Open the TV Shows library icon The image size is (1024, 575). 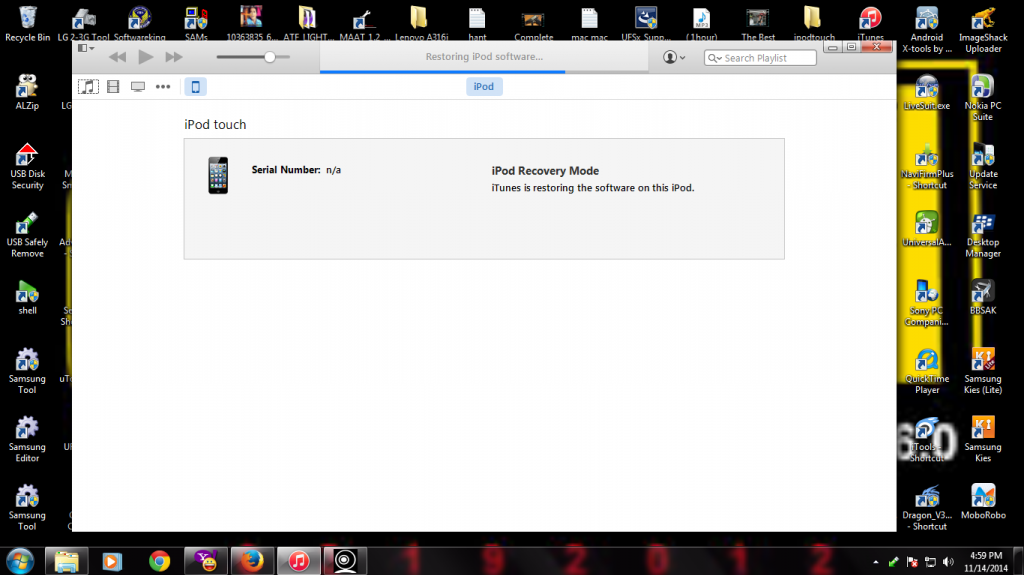138,87
